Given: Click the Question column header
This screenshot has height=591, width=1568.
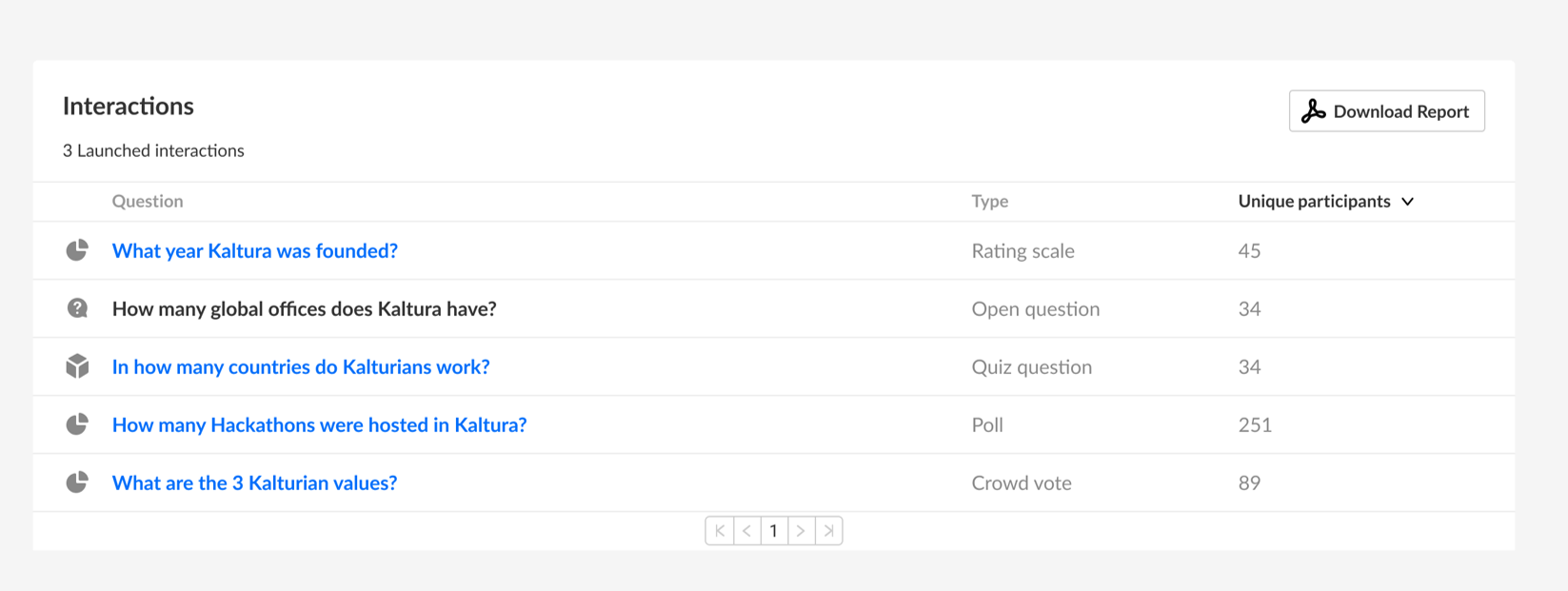Looking at the screenshot, I should point(148,201).
